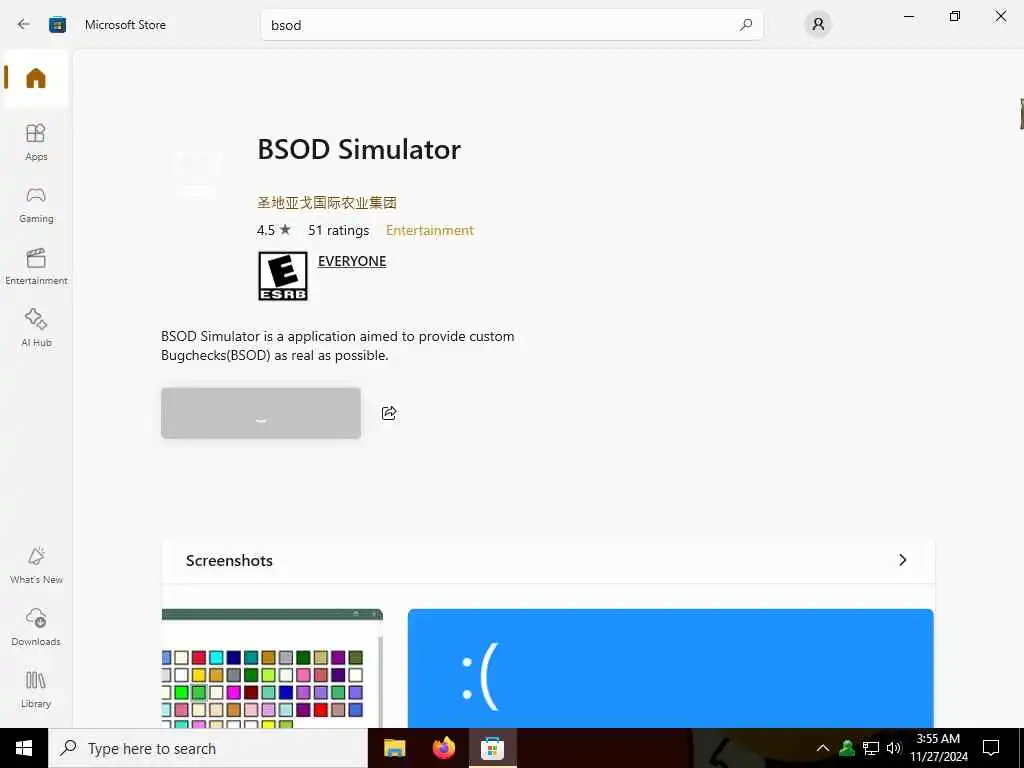
Task: Click the volume speaker tray icon
Action: tap(894, 748)
